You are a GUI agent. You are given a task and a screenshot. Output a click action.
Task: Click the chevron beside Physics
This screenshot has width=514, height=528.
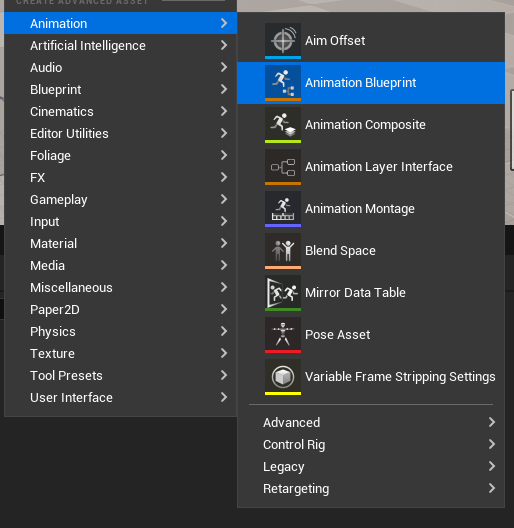(224, 331)
